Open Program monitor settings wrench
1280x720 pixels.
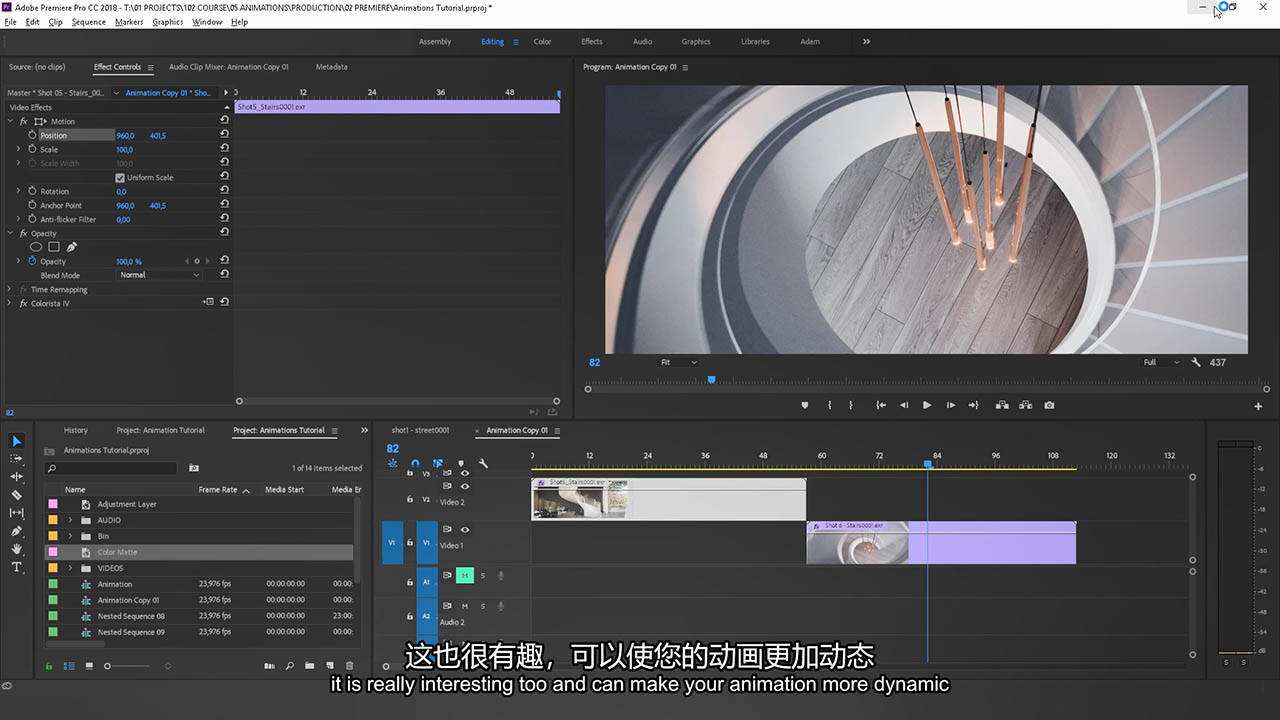(x=1196, y=362)
